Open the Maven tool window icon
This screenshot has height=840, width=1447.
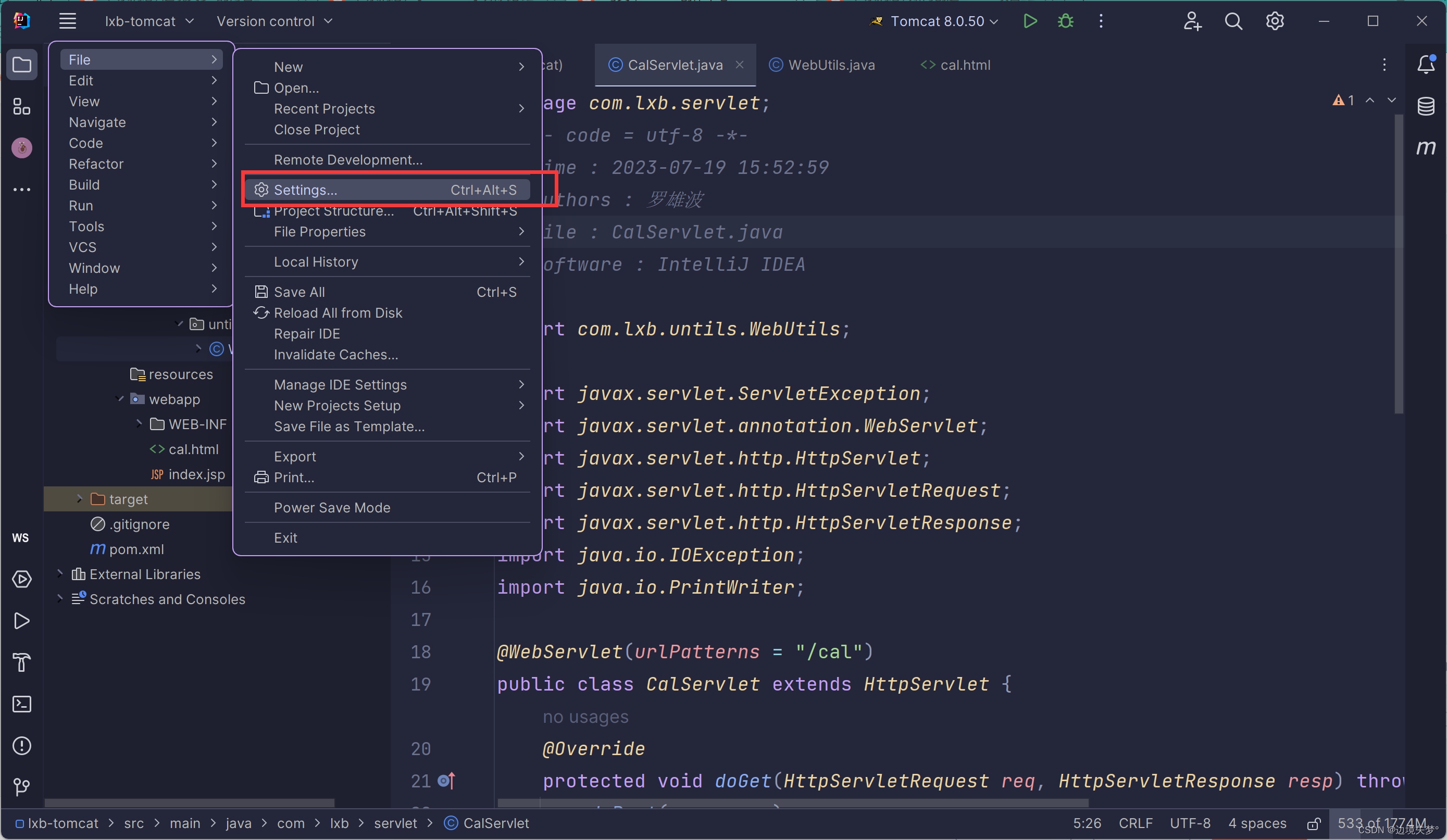point(1426,147)
